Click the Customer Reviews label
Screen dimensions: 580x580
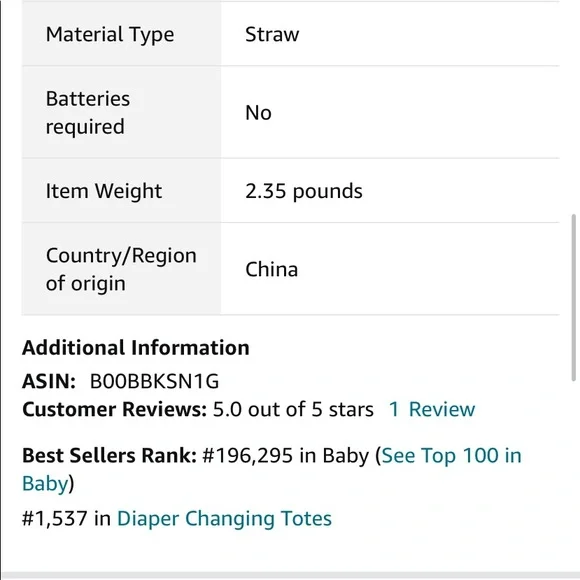pyautogui.click(x=114, y=409)
